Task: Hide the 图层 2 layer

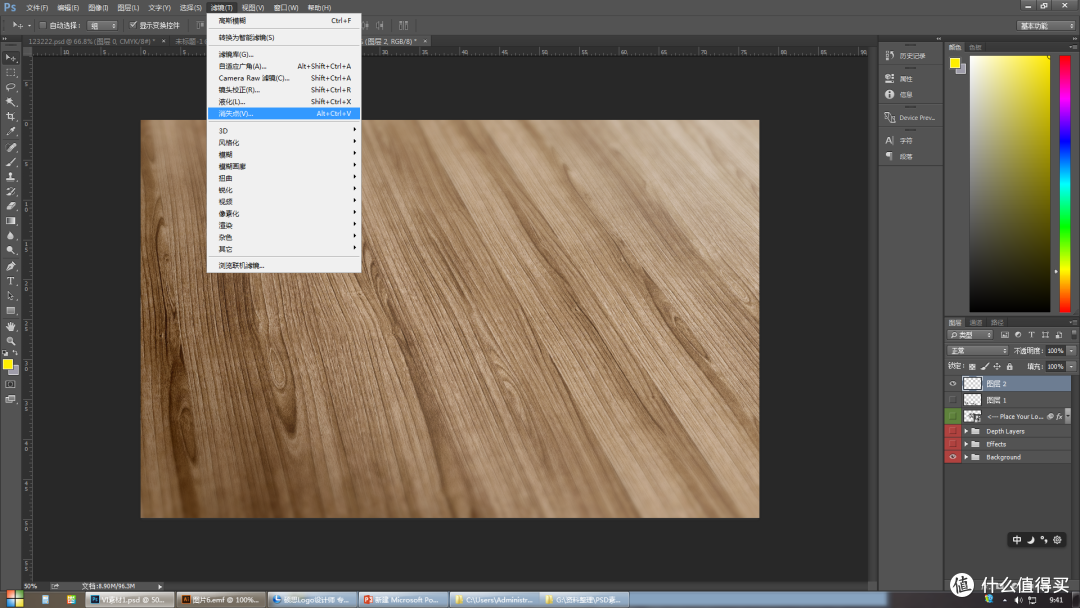Action: [953, 384]
